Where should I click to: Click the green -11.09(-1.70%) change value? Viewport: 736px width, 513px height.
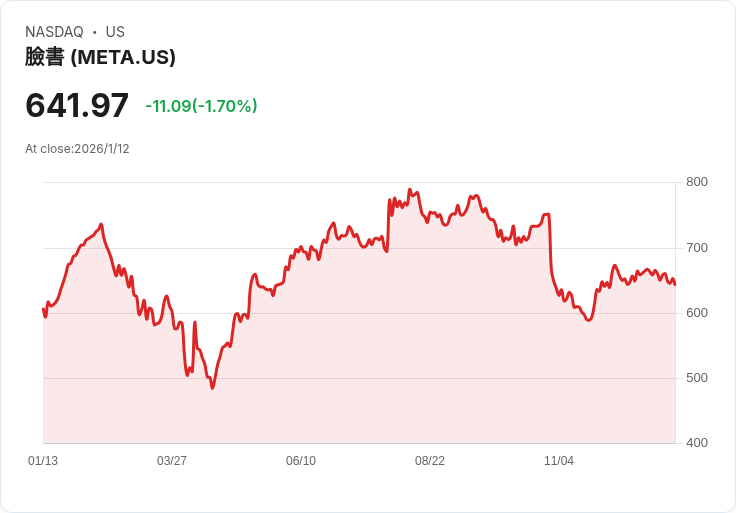coord(201,106)
